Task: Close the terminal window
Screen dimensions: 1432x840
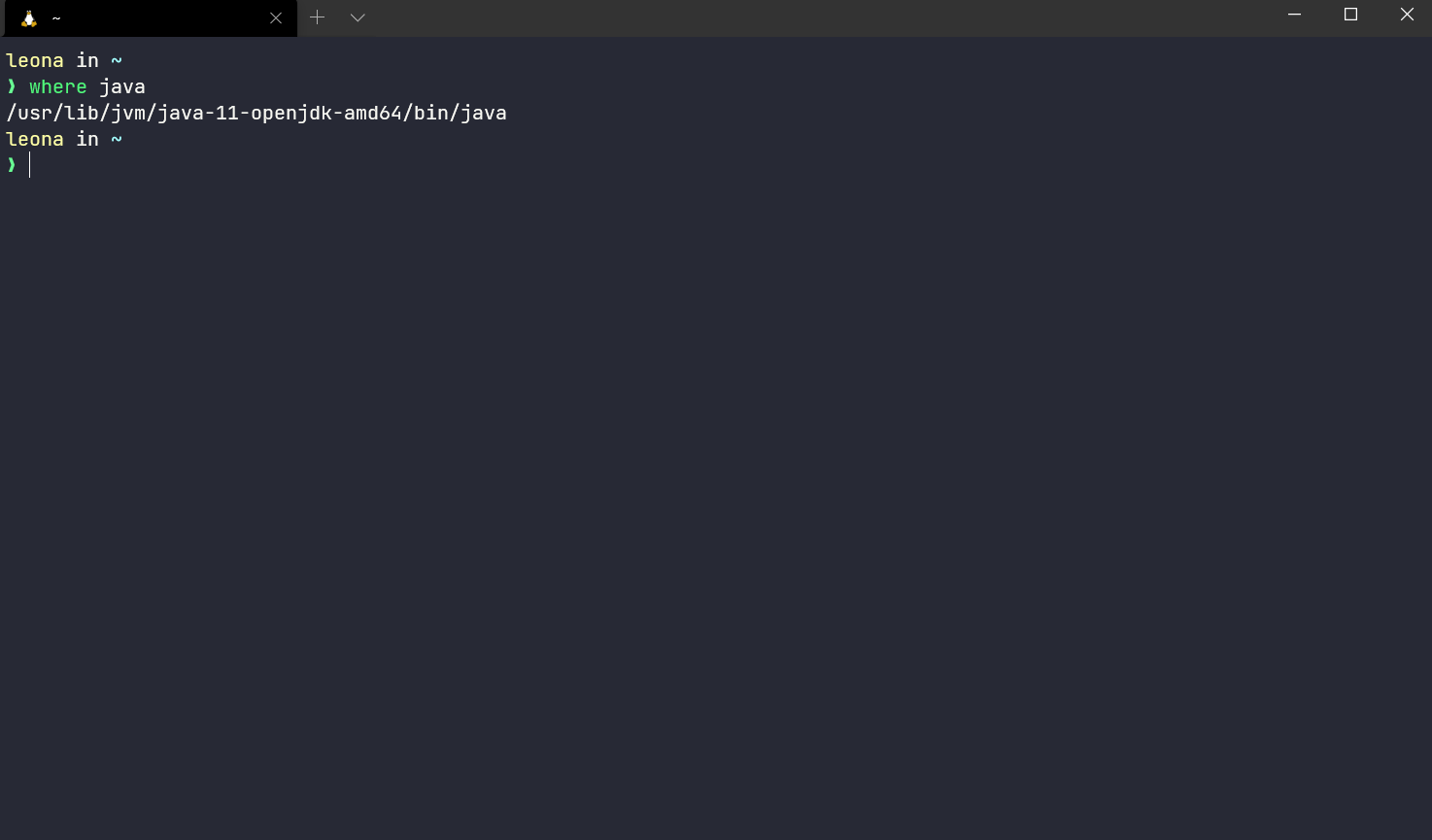Action: click(x=1406, y=15)
